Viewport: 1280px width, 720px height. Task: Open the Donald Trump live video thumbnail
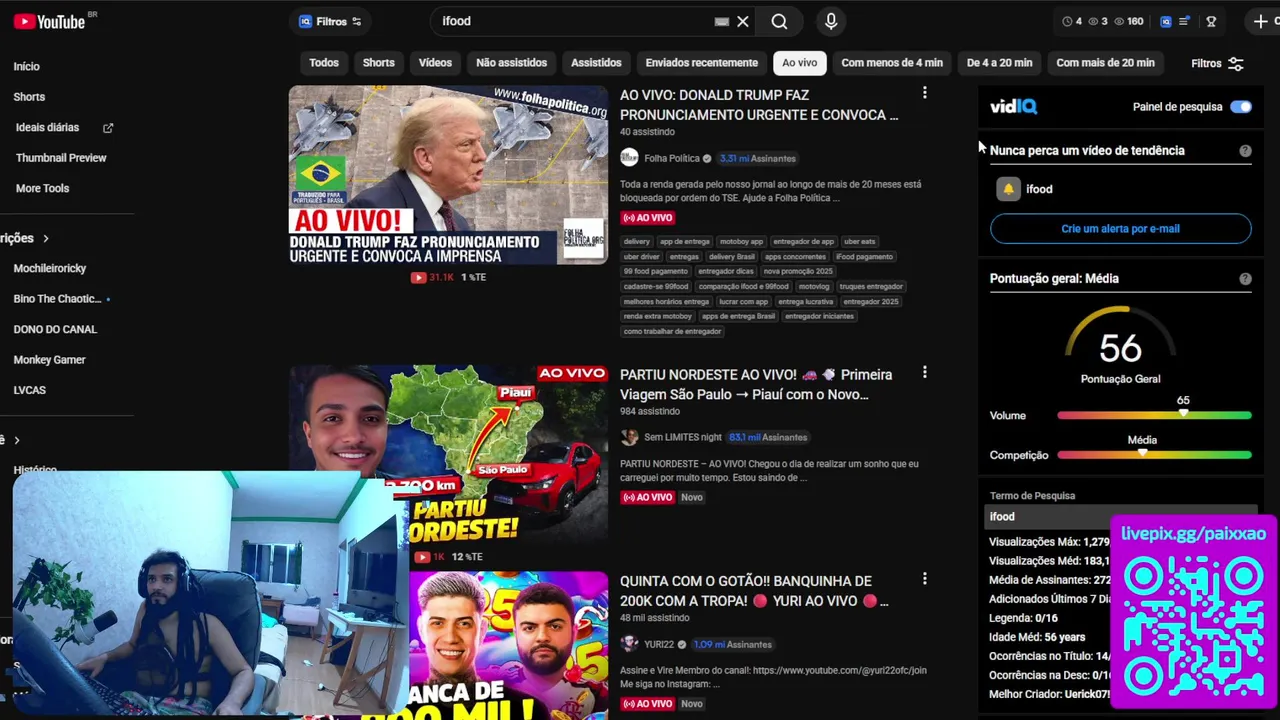click(448, 175)
